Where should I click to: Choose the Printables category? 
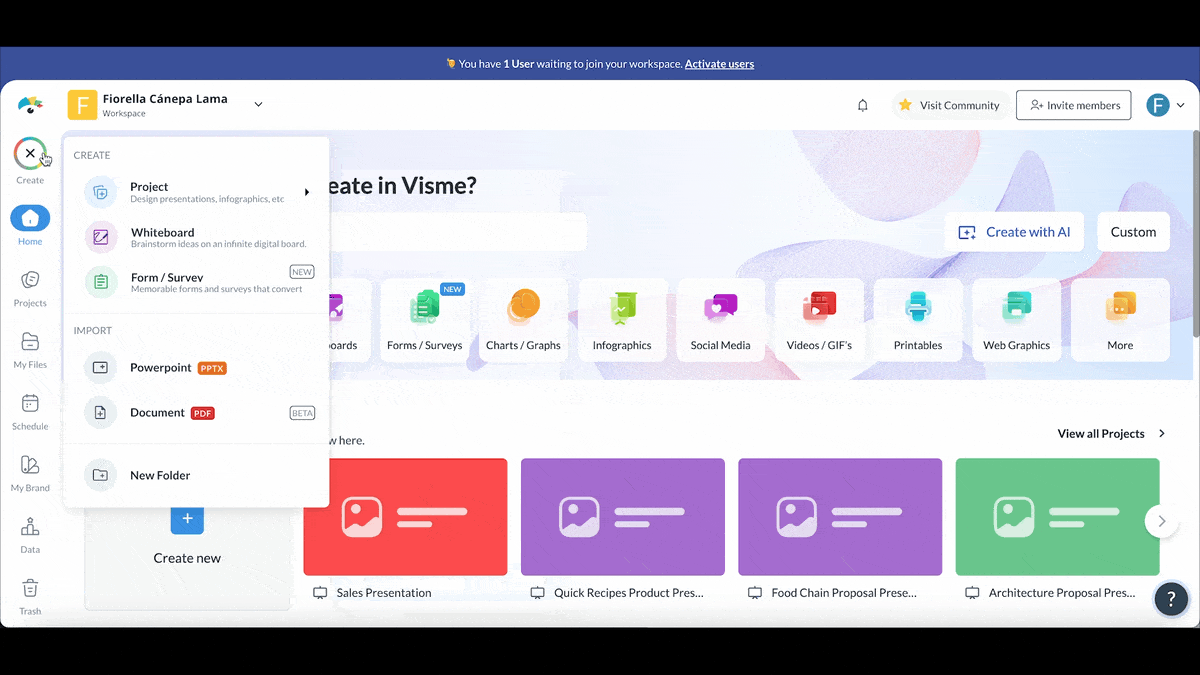pos(918,320)
